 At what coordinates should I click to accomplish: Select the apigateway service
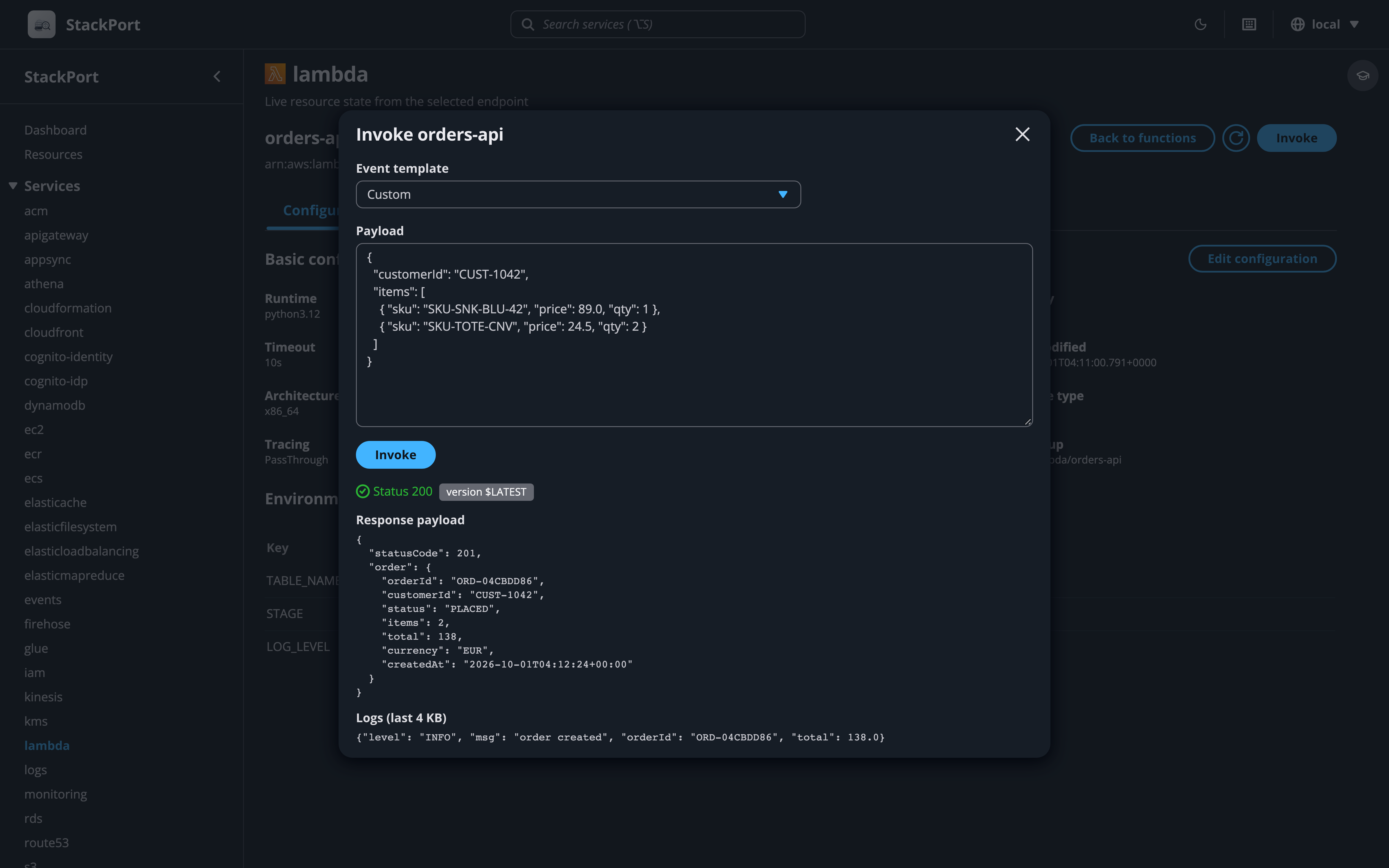click(56, 235)
